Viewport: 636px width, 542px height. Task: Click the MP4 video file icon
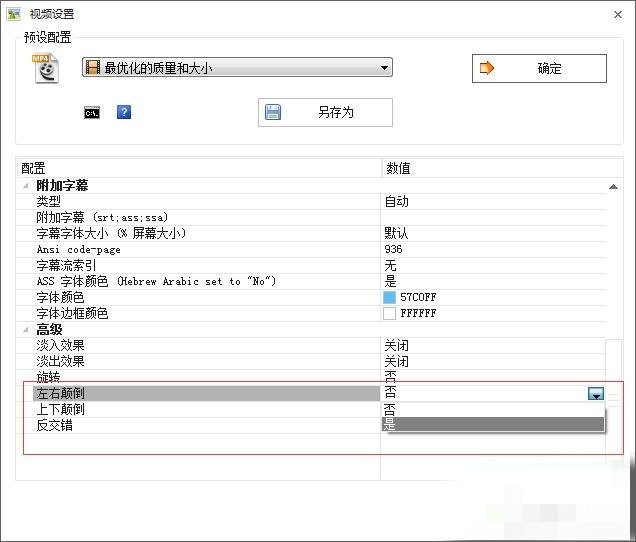pyautogui.click(x=45, y=69)
